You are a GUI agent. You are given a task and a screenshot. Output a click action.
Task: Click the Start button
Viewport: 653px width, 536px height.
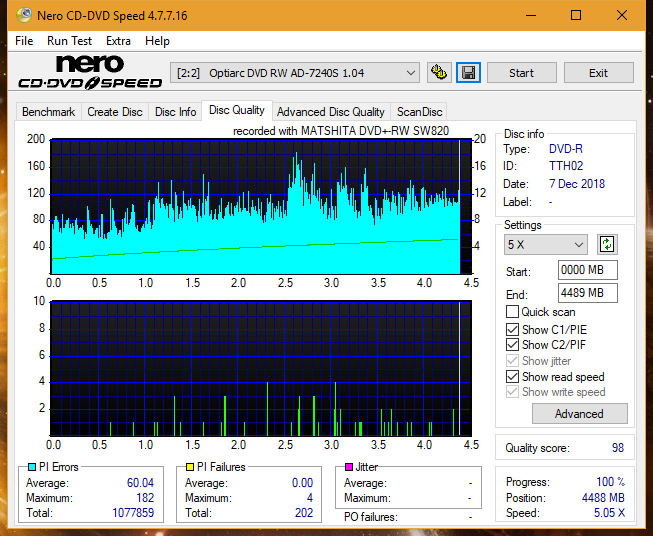(x=521, y=73)
